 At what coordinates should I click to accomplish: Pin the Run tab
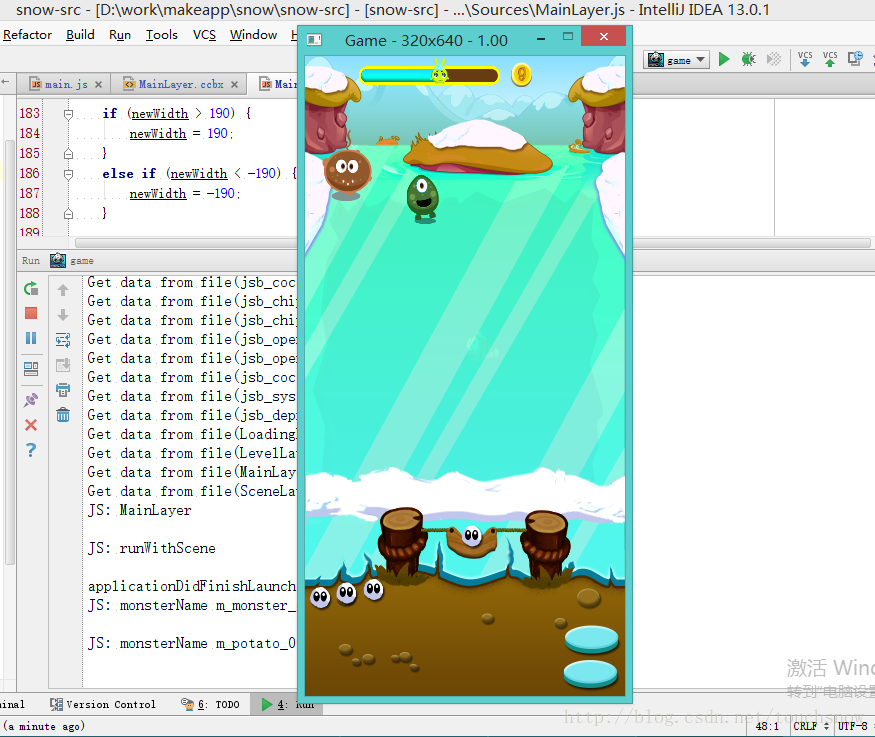pyautogui.click(x=31, y=399)
